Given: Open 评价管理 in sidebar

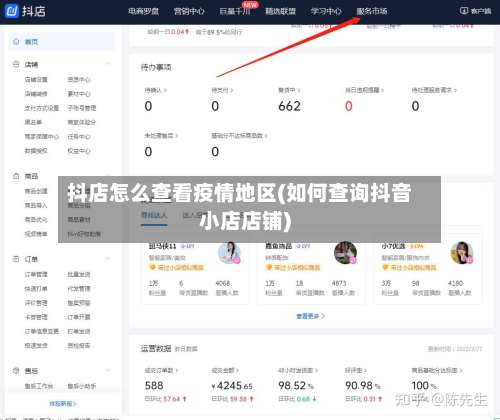Looking at the screenshot, I should pos(36,303).
